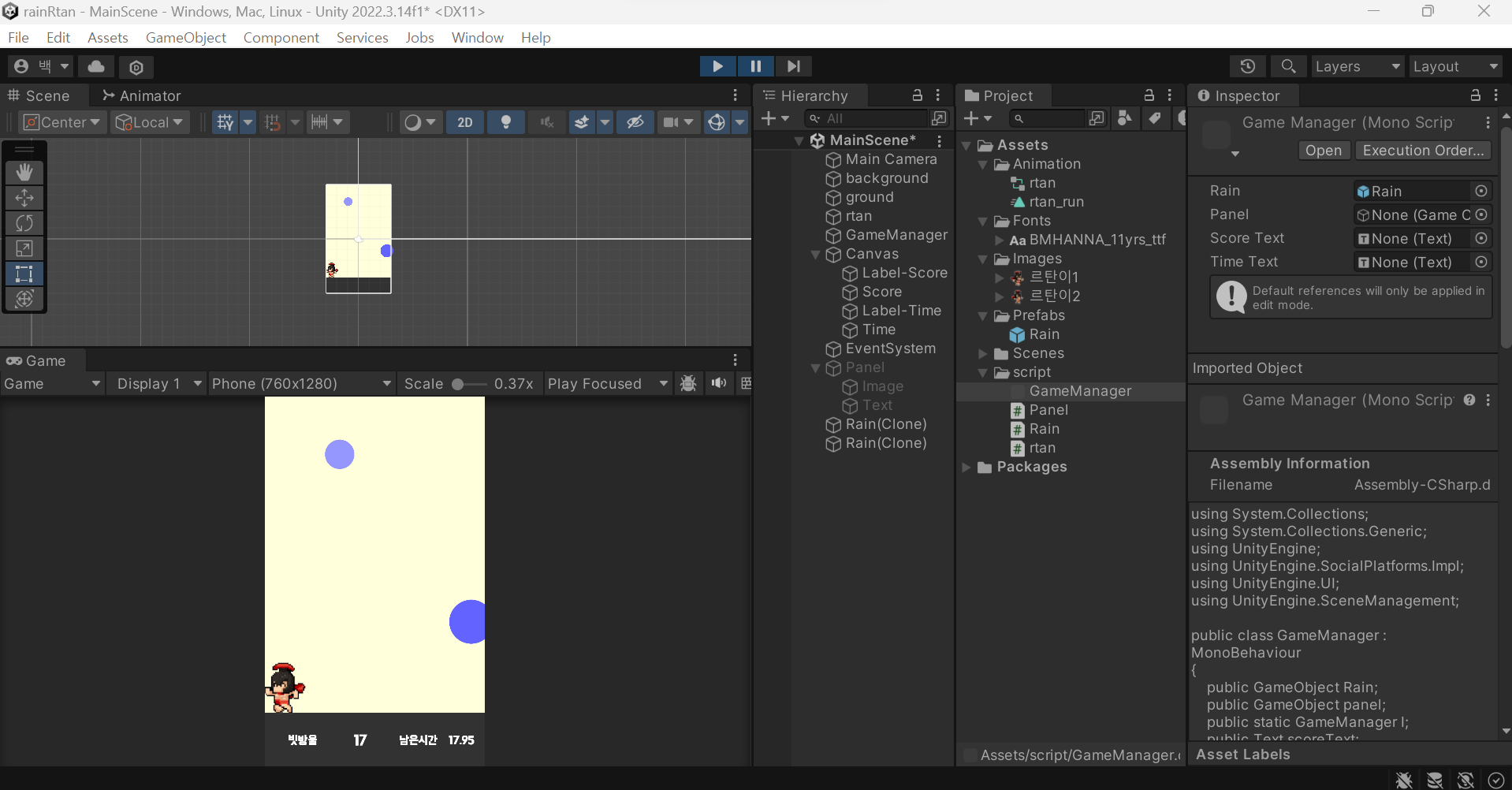The image size is (1512, 790).
Task: Toggle the Game view stats grid icon
Action: [746, 383]
